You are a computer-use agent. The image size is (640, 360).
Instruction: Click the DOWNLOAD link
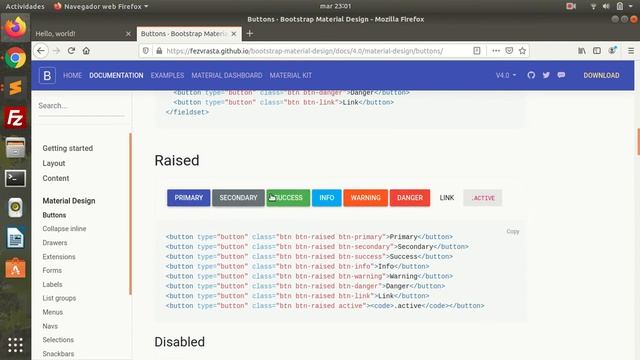601,76
